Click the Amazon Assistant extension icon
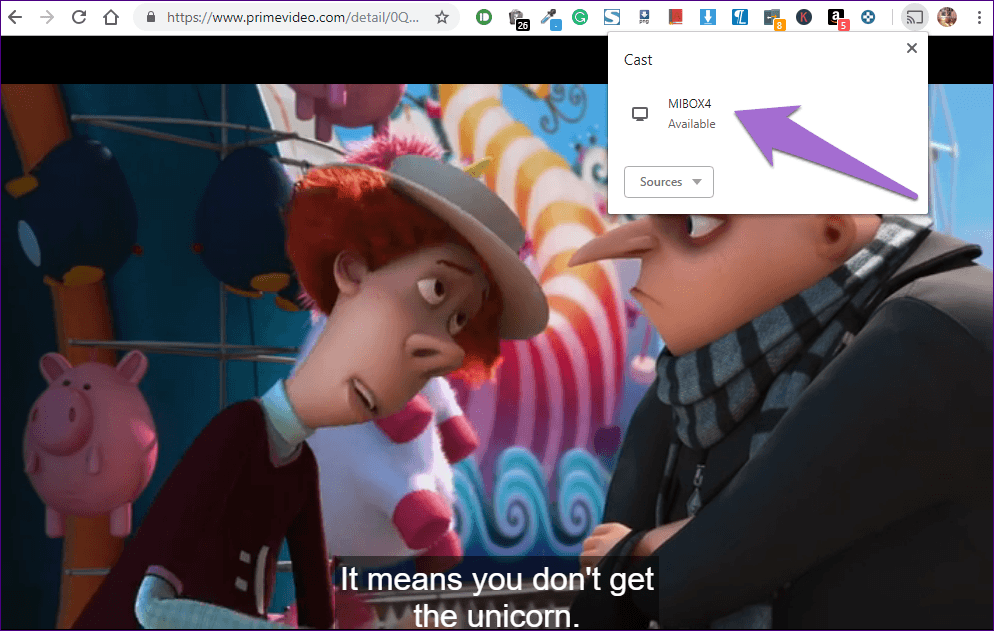 [x=836, y=17]
